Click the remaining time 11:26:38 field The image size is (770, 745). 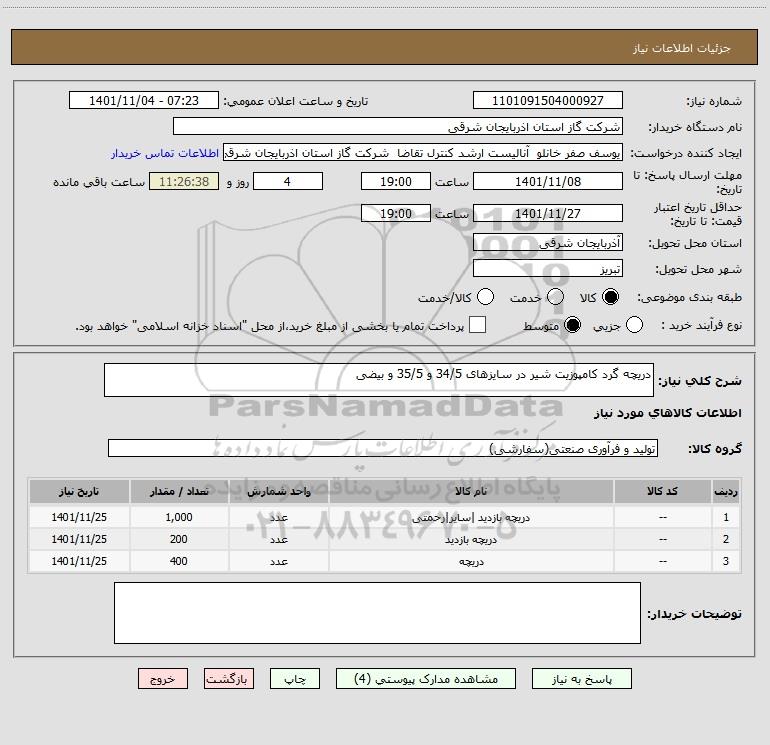click(x=184, y=182)
